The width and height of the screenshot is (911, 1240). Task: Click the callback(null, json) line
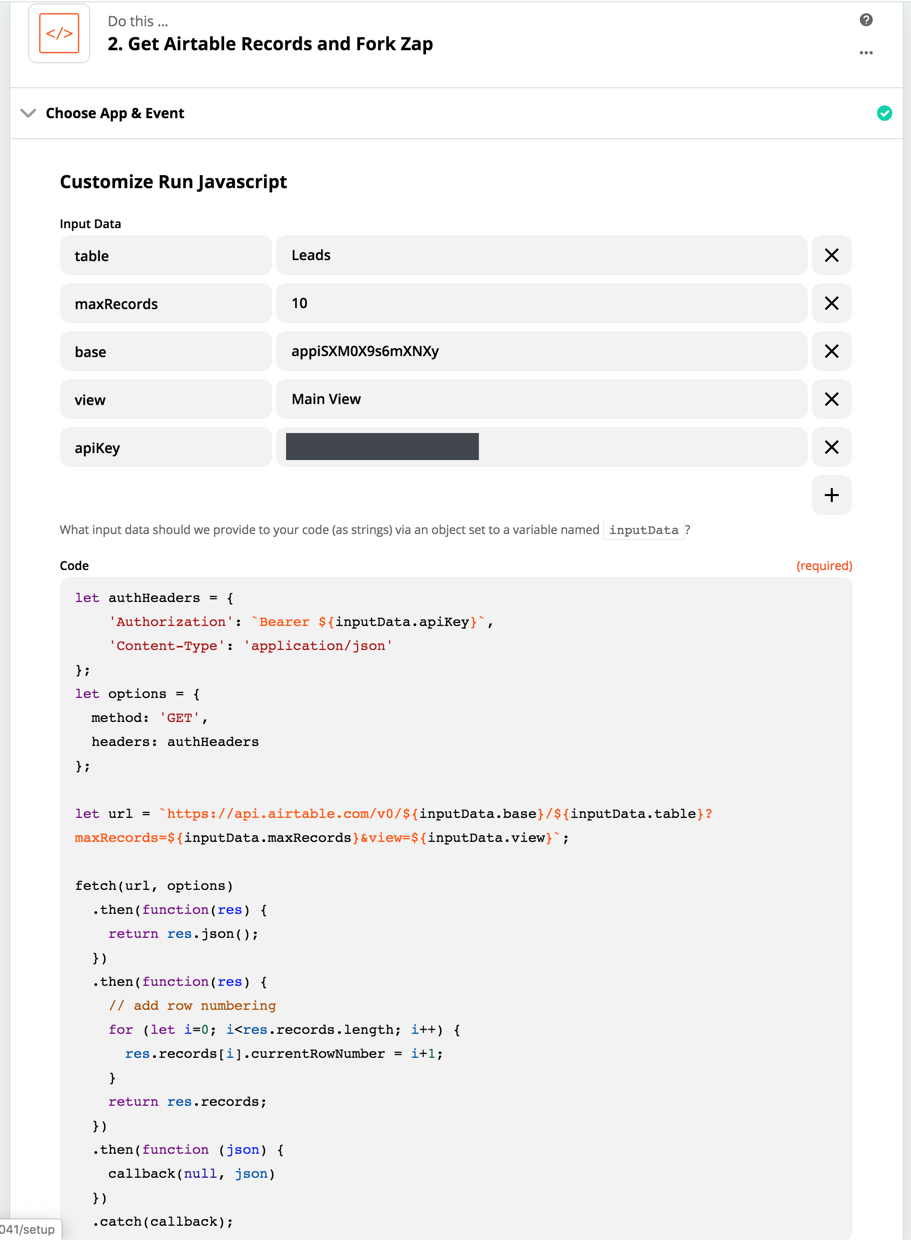(x=192, y=1173)
